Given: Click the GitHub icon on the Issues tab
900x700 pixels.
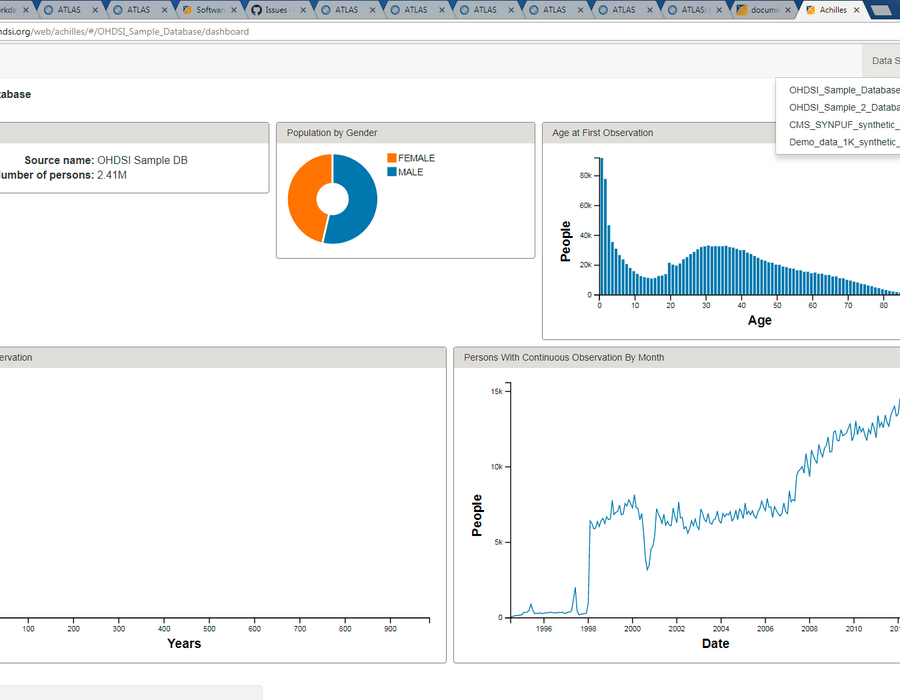Looking at the screenshot, I should tap(257, 10).
